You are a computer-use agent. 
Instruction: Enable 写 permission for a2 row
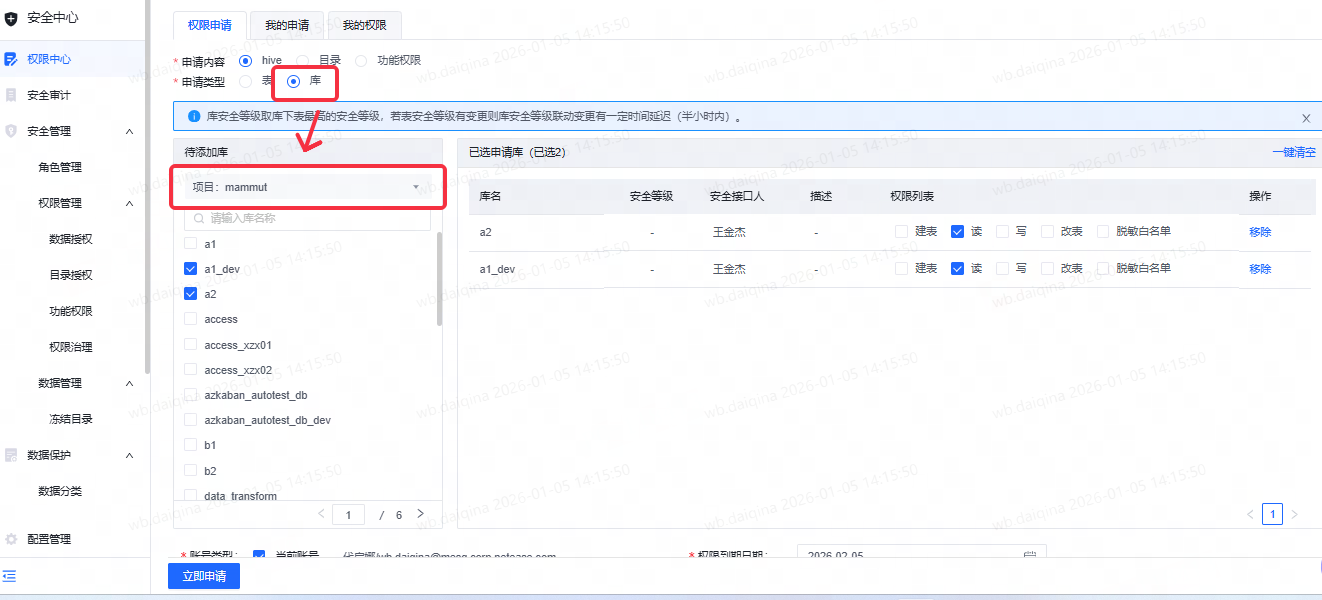(x=1002, y=231)
